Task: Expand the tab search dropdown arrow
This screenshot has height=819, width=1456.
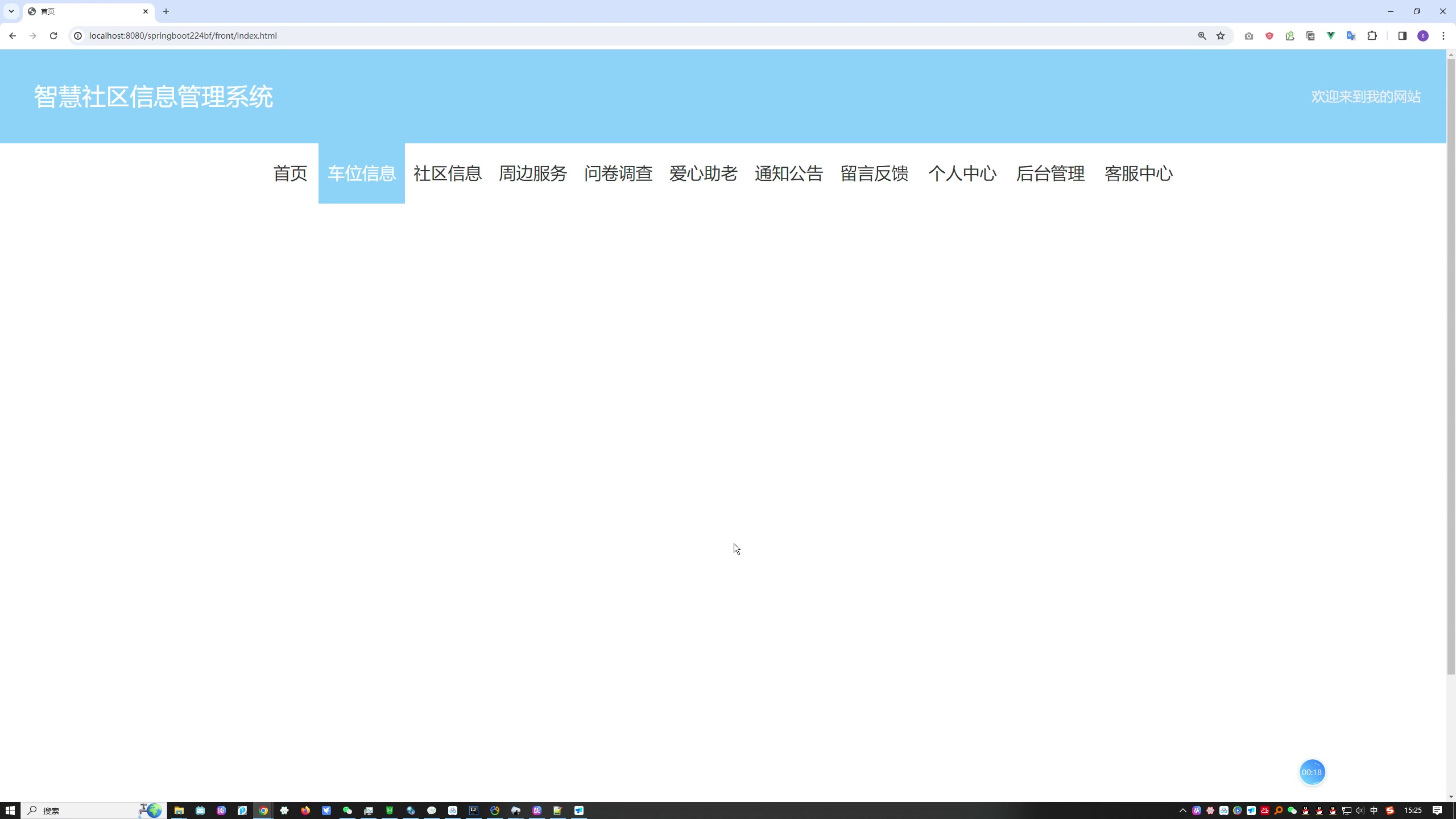Action: 11,11
